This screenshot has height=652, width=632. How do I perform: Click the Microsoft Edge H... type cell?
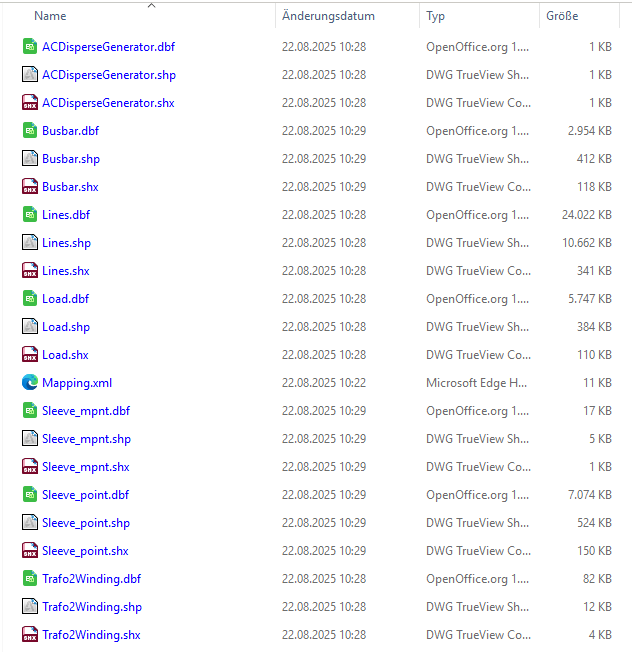(x=476, y=383)
